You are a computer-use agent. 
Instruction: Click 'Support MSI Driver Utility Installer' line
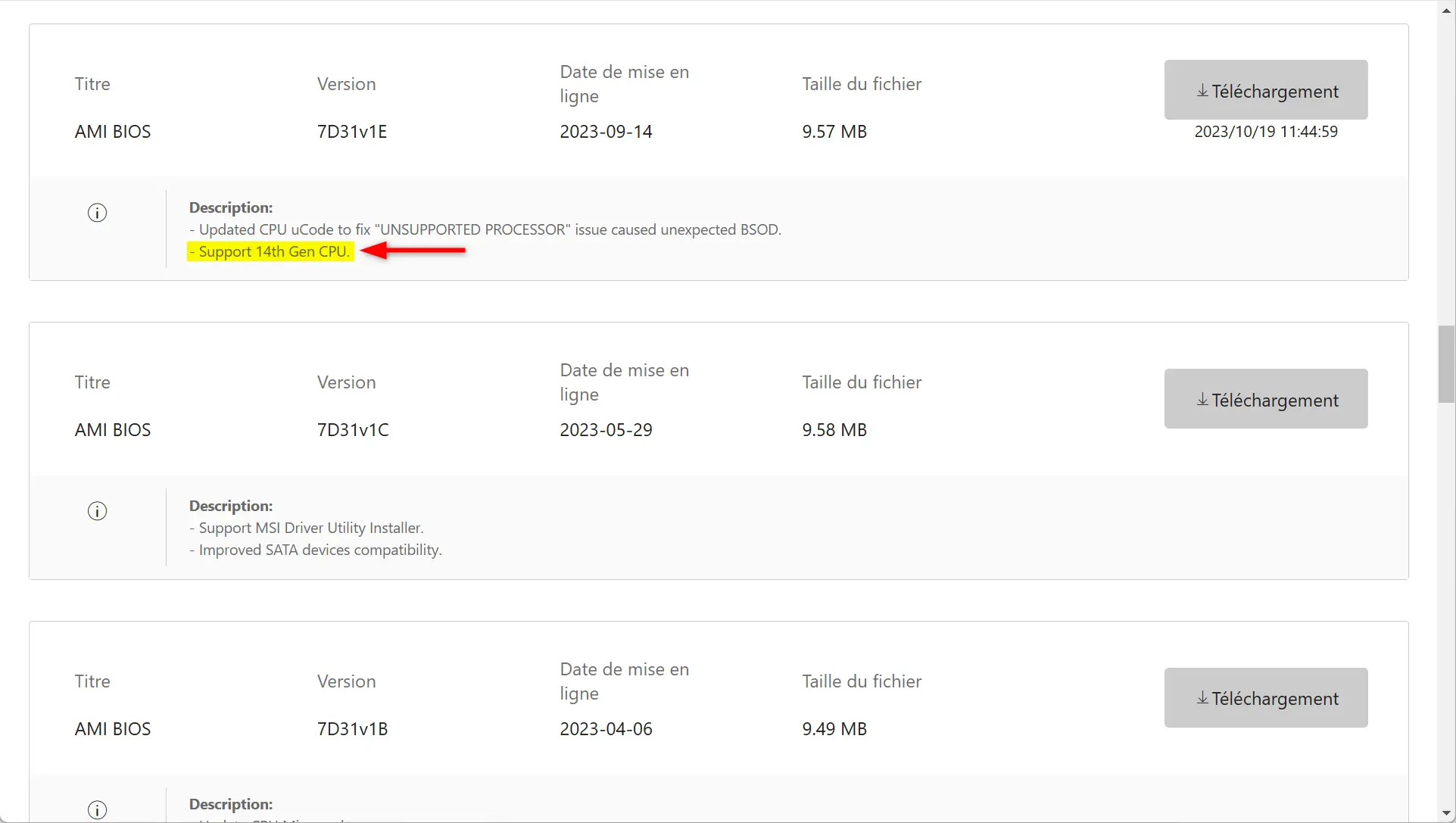click(307, 528)
